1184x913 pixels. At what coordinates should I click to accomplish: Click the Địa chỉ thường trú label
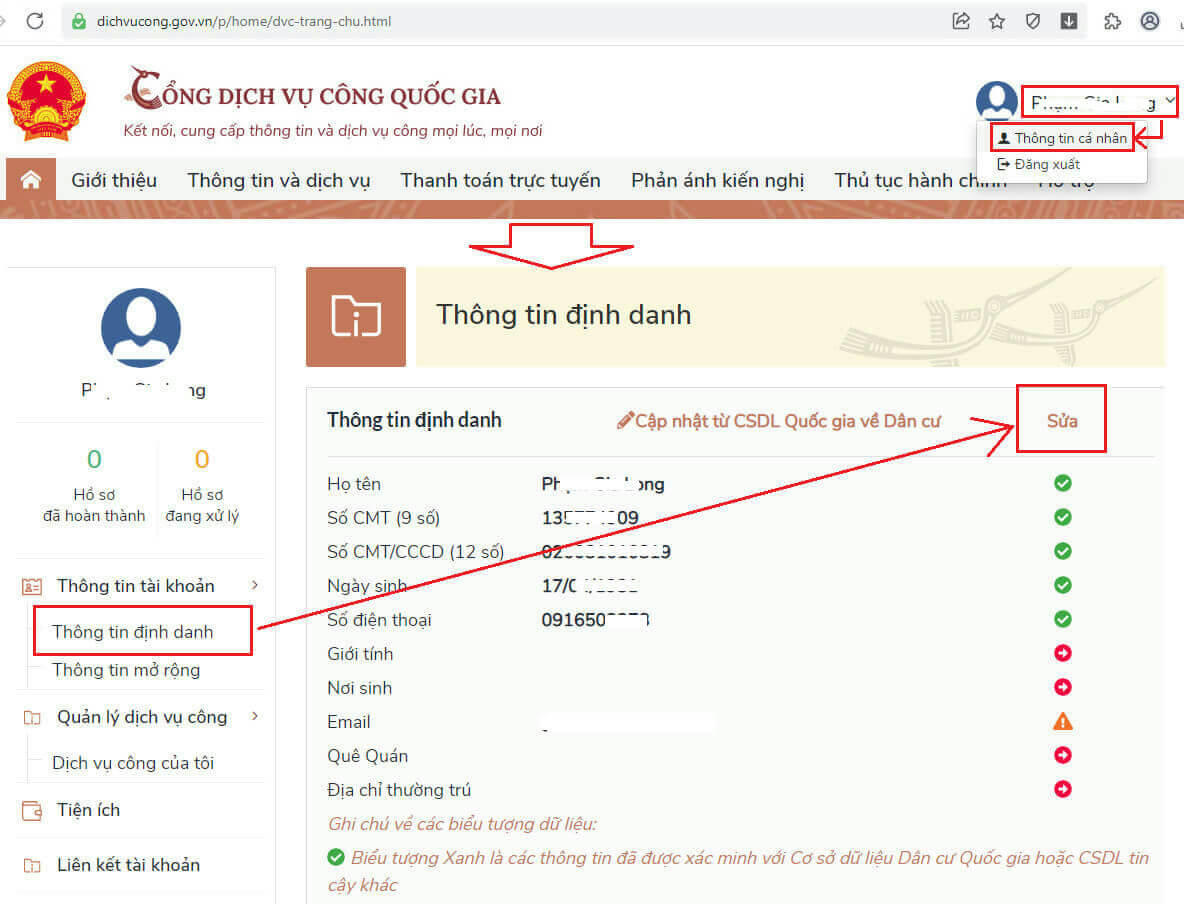point(399,790)
